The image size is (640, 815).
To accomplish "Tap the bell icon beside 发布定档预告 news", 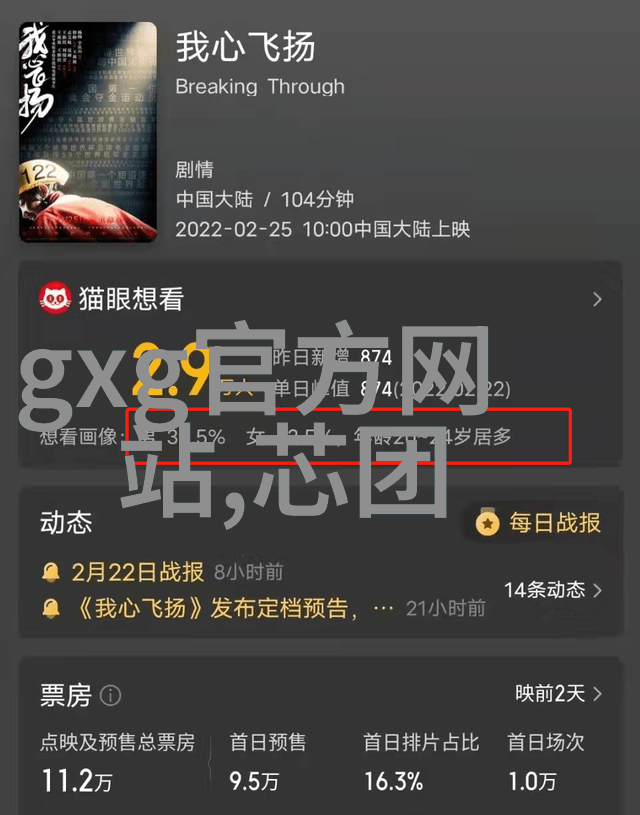I will point(51,608).
